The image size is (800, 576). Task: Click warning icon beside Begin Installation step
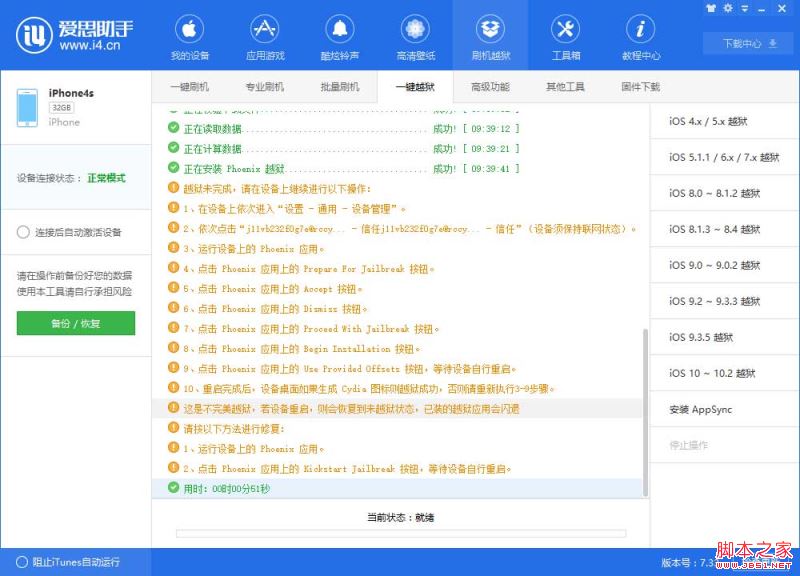173,347
